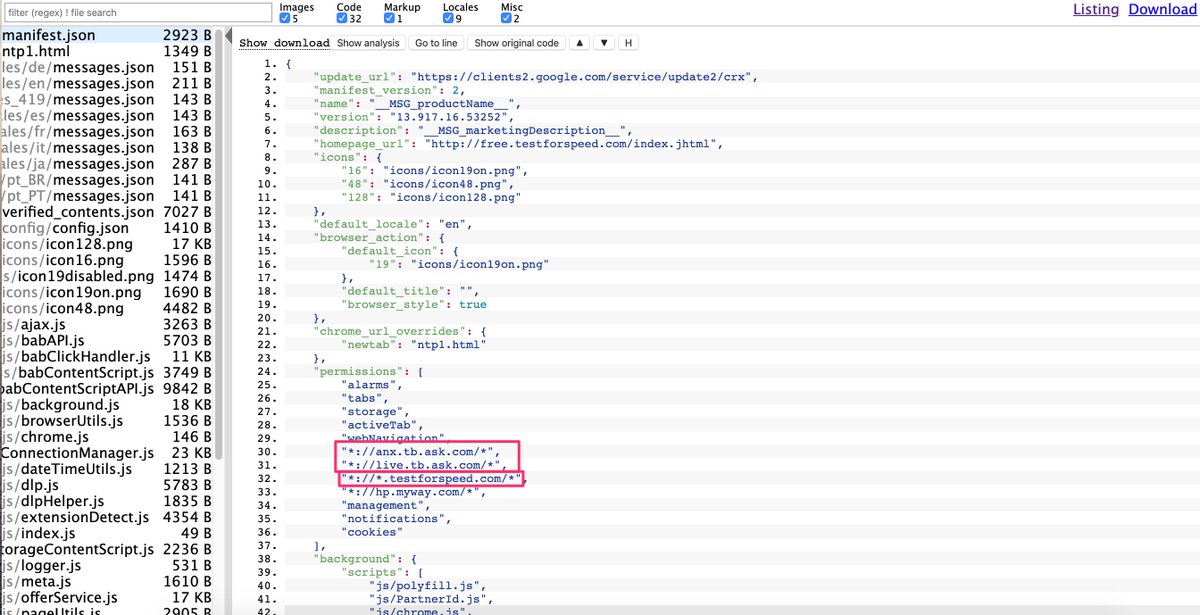Viewport: 1200px width, 615px height.
Task: Open icons/icon16.png file
Action: tap(106, 260)
